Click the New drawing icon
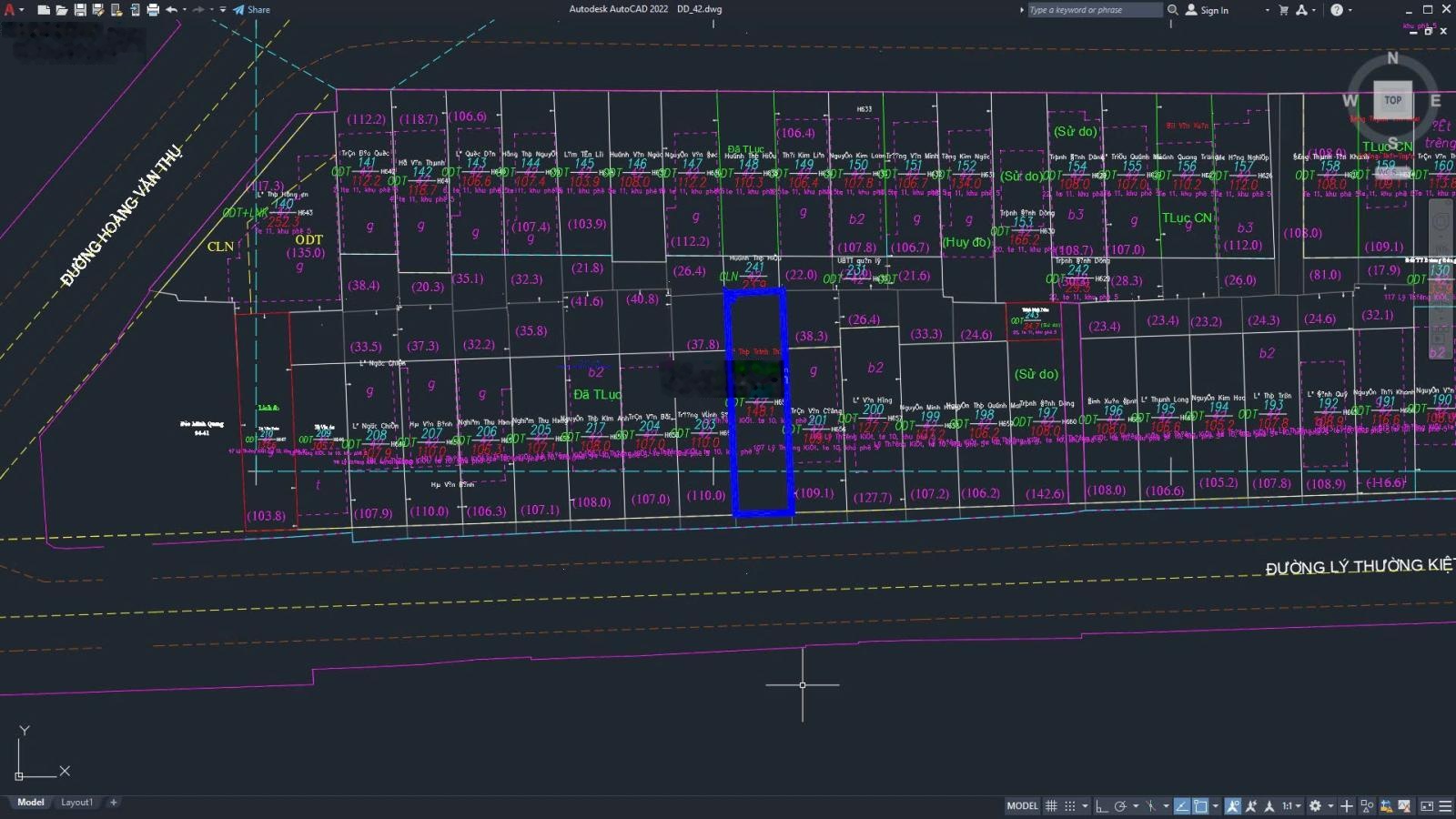The height and width of the screenshot is (819, 1456). 43,10
